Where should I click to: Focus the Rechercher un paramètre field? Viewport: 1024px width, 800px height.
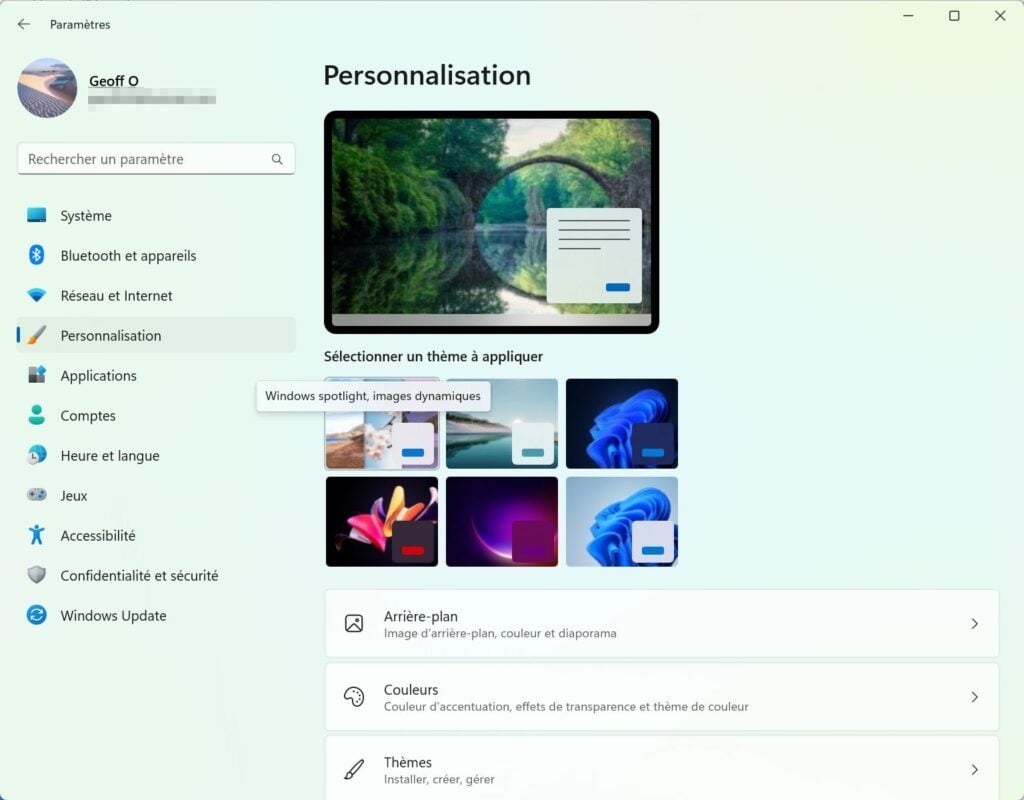[156, 159]
